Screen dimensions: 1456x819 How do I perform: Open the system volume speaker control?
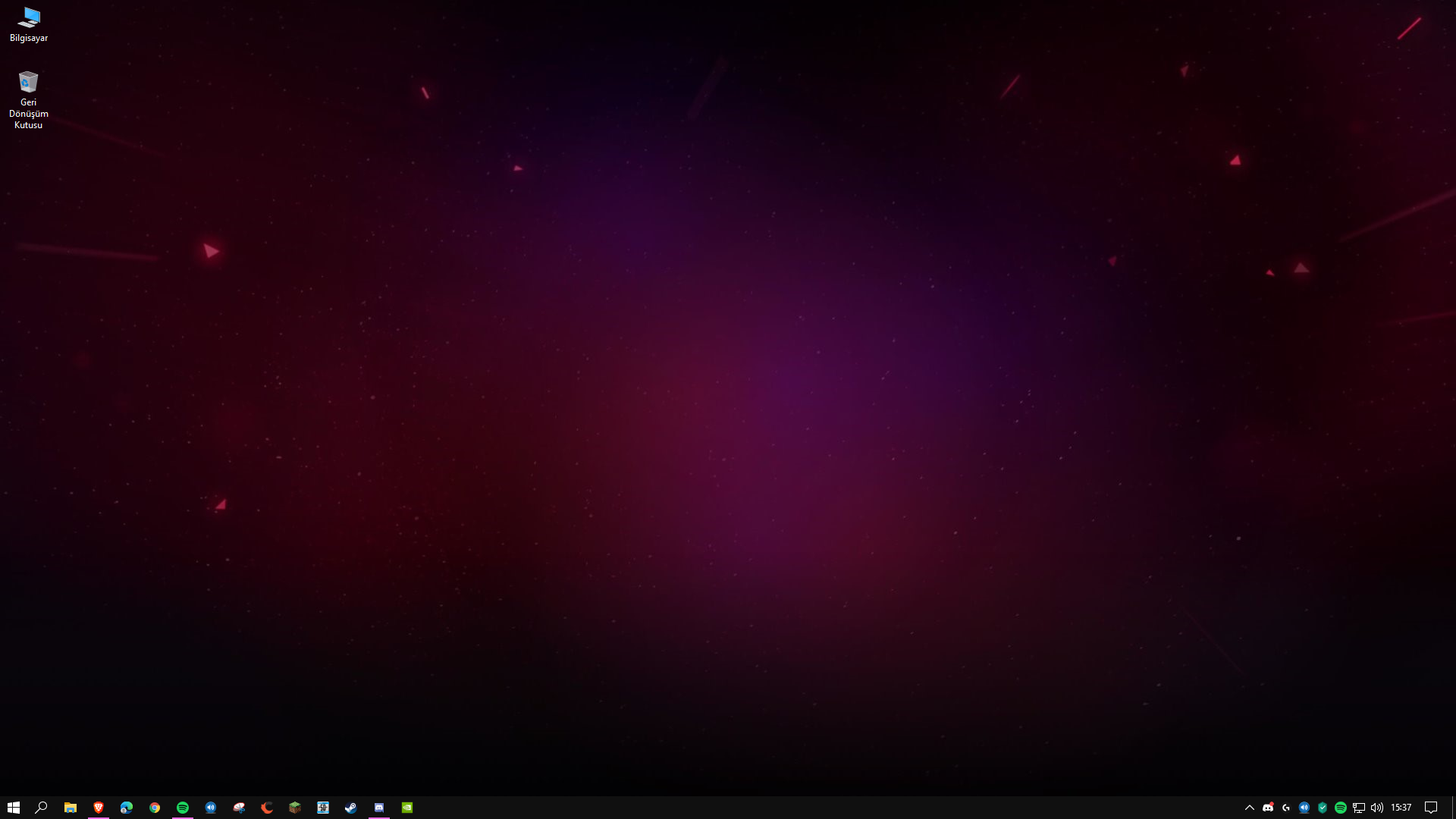coord(1377,808)
